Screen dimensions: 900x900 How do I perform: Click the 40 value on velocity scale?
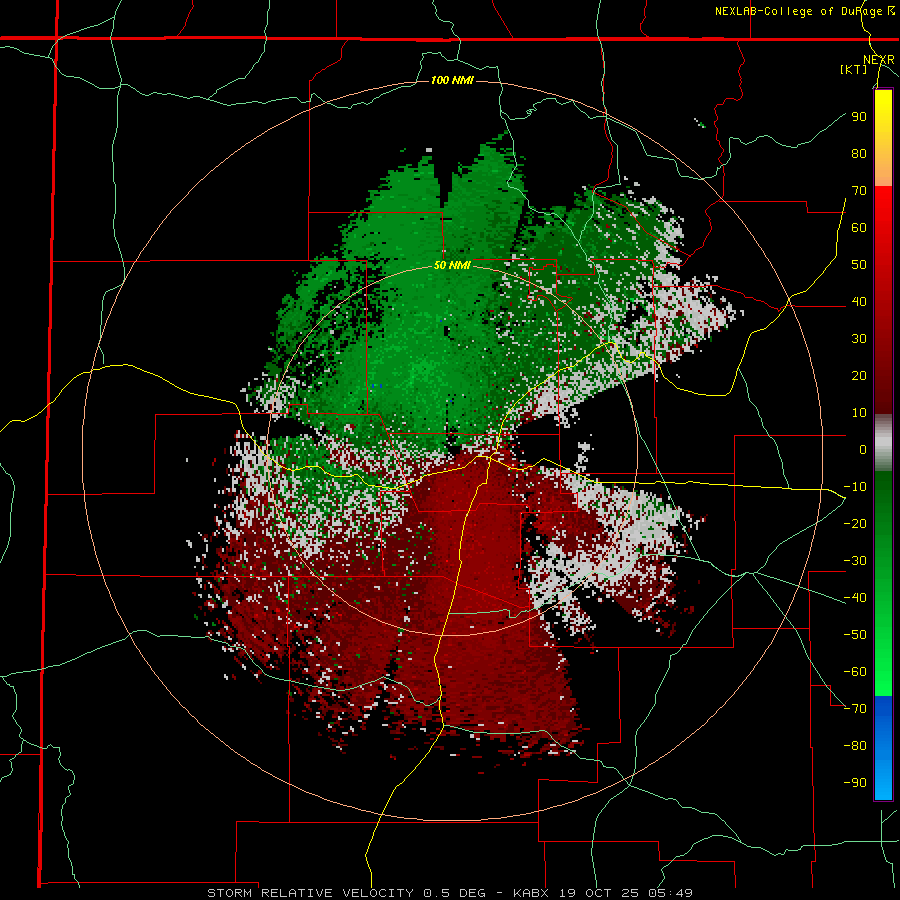(x=859, y=301)
